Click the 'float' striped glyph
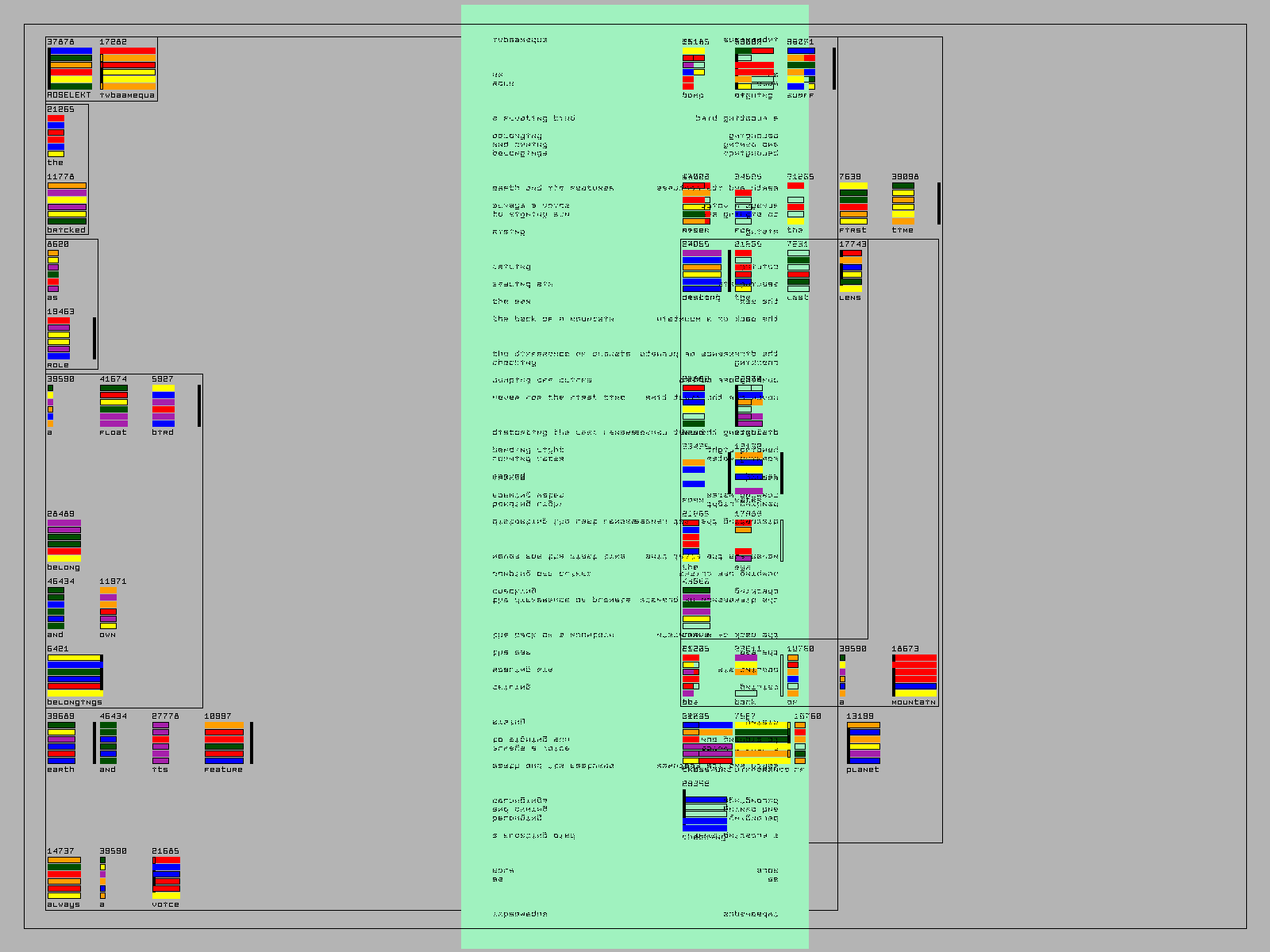The height and width of the screenshot is (952, 1270). coord(114,405)
